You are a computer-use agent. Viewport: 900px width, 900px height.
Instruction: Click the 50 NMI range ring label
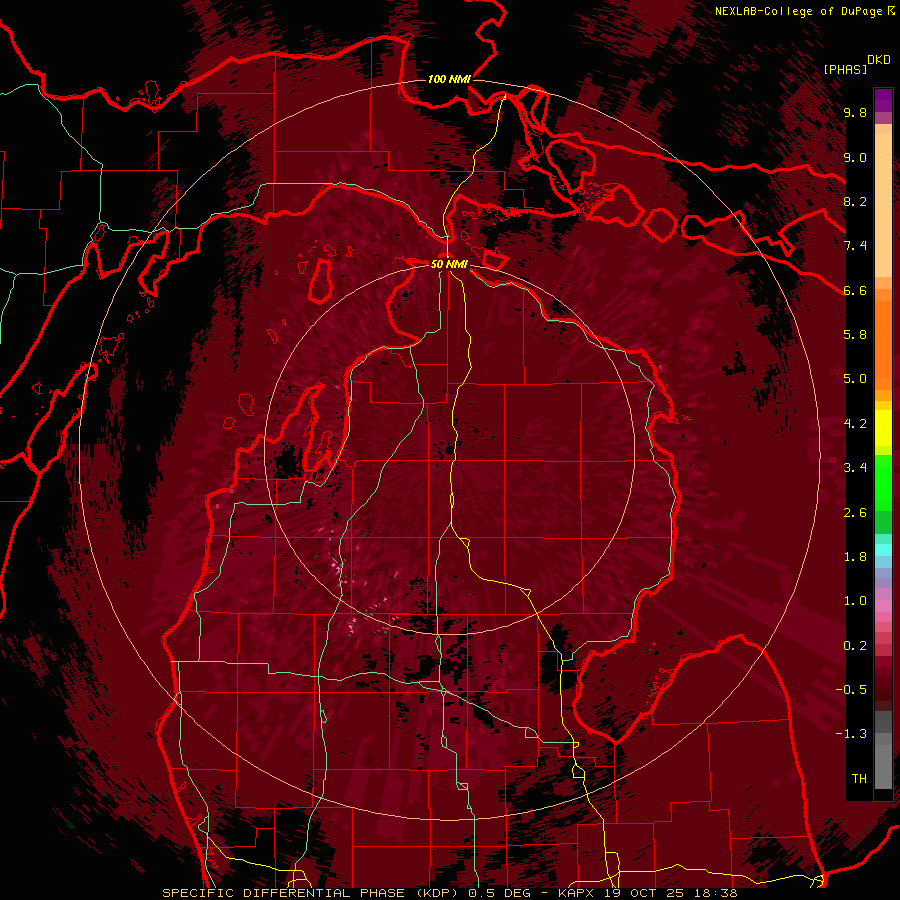pyautogui.click(x=449, y=264)
